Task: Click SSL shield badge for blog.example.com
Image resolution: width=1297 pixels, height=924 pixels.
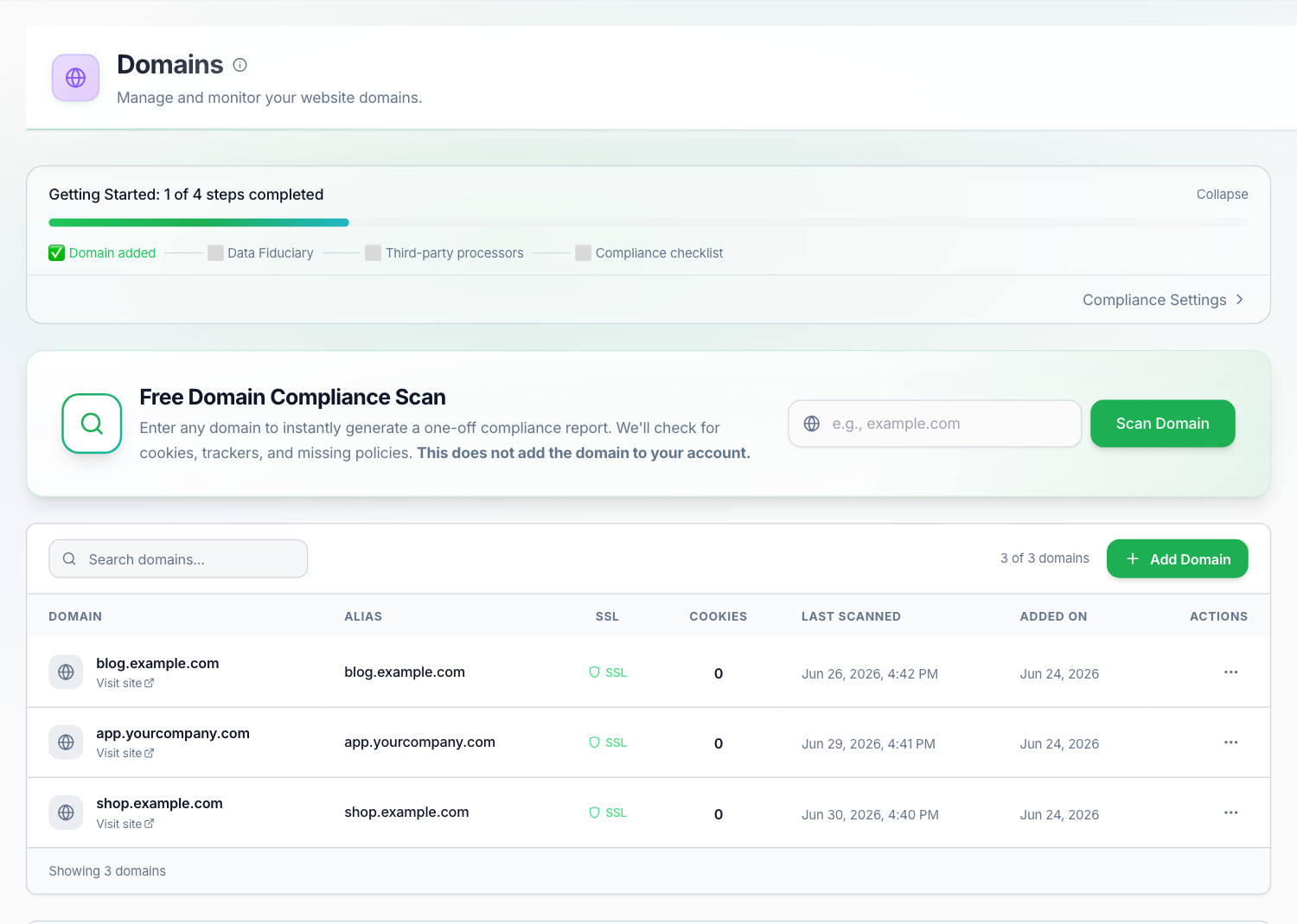Action: click(x=608, y=672)
